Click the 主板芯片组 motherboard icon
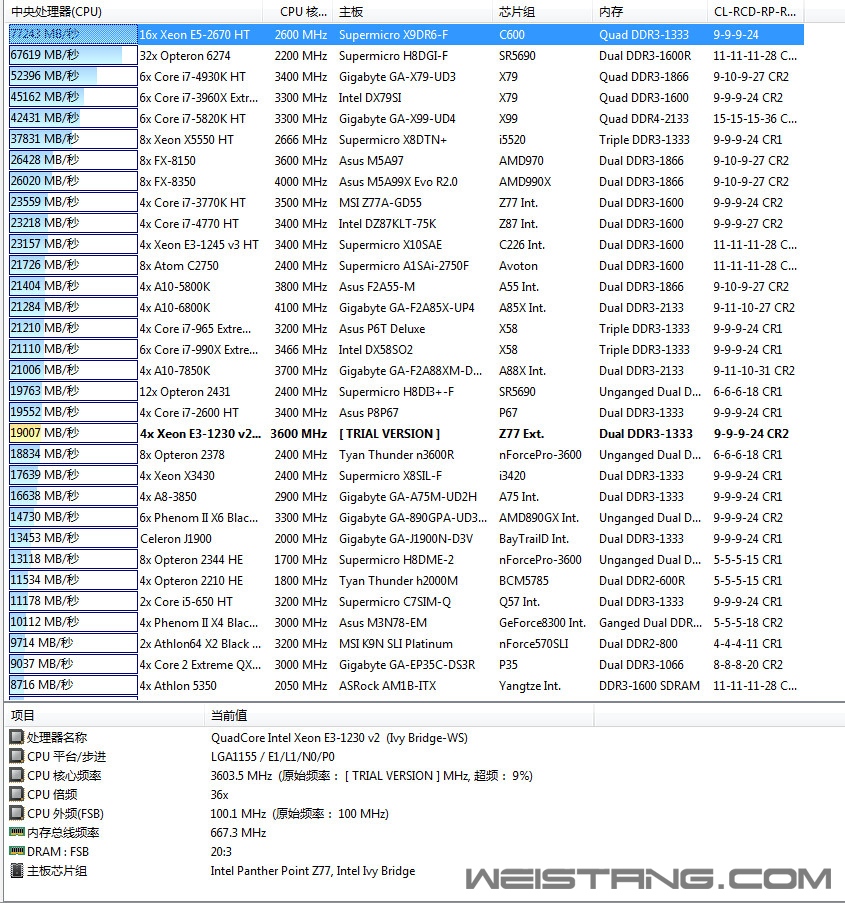Image resolution: width=845 pixels, height=903 pixels. coord(16,870)
